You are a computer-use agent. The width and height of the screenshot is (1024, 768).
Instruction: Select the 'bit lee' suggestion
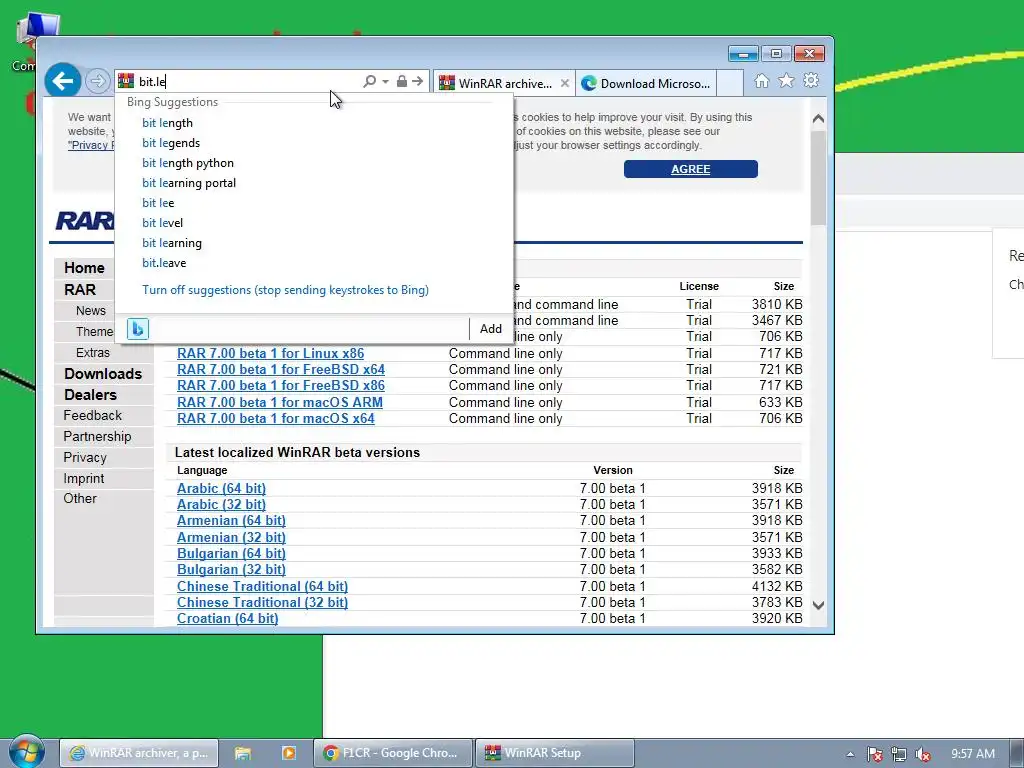point(158,203)
